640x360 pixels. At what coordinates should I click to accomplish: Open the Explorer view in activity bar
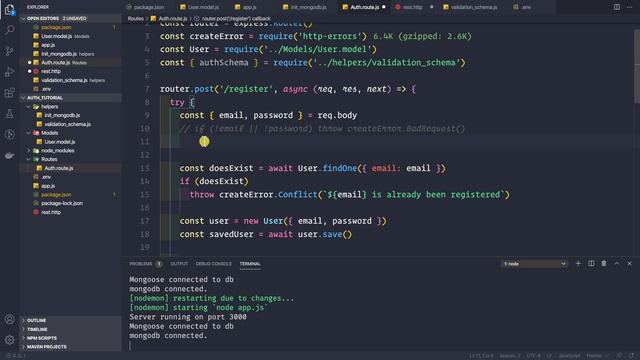(9, 9)
